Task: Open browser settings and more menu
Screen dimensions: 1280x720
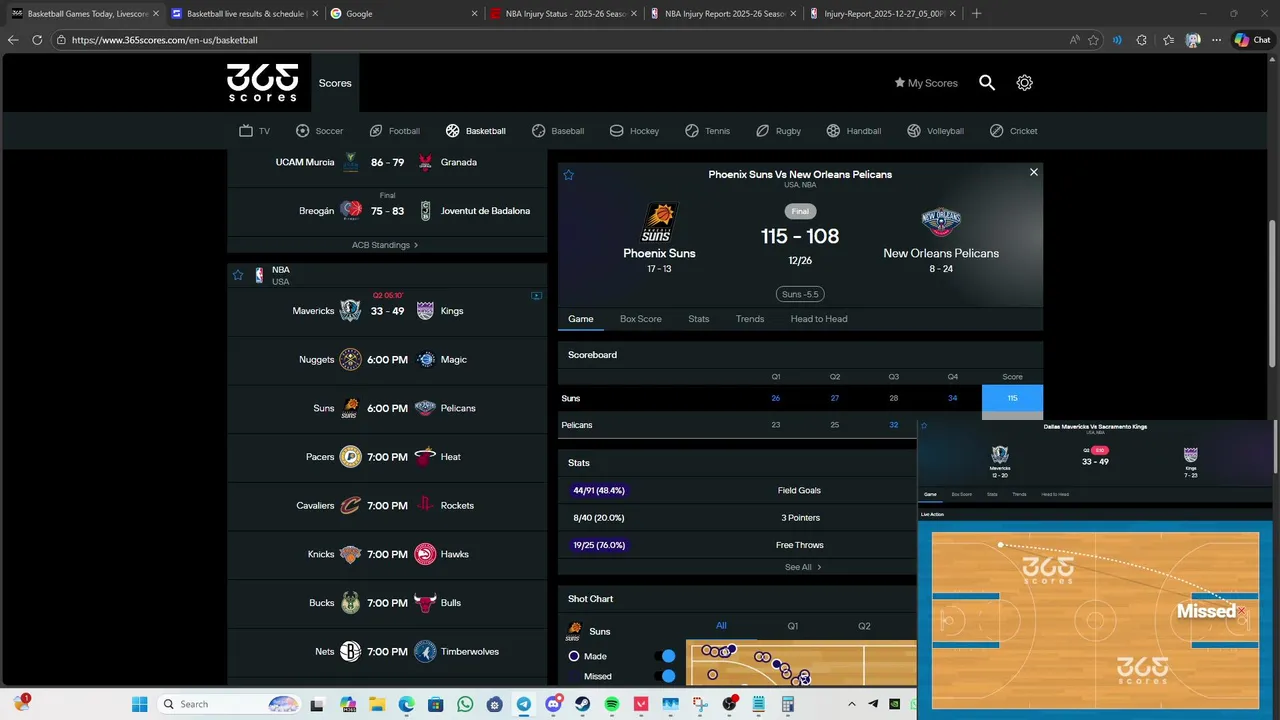Action: pyautogui.click(x=1216, y=40)
